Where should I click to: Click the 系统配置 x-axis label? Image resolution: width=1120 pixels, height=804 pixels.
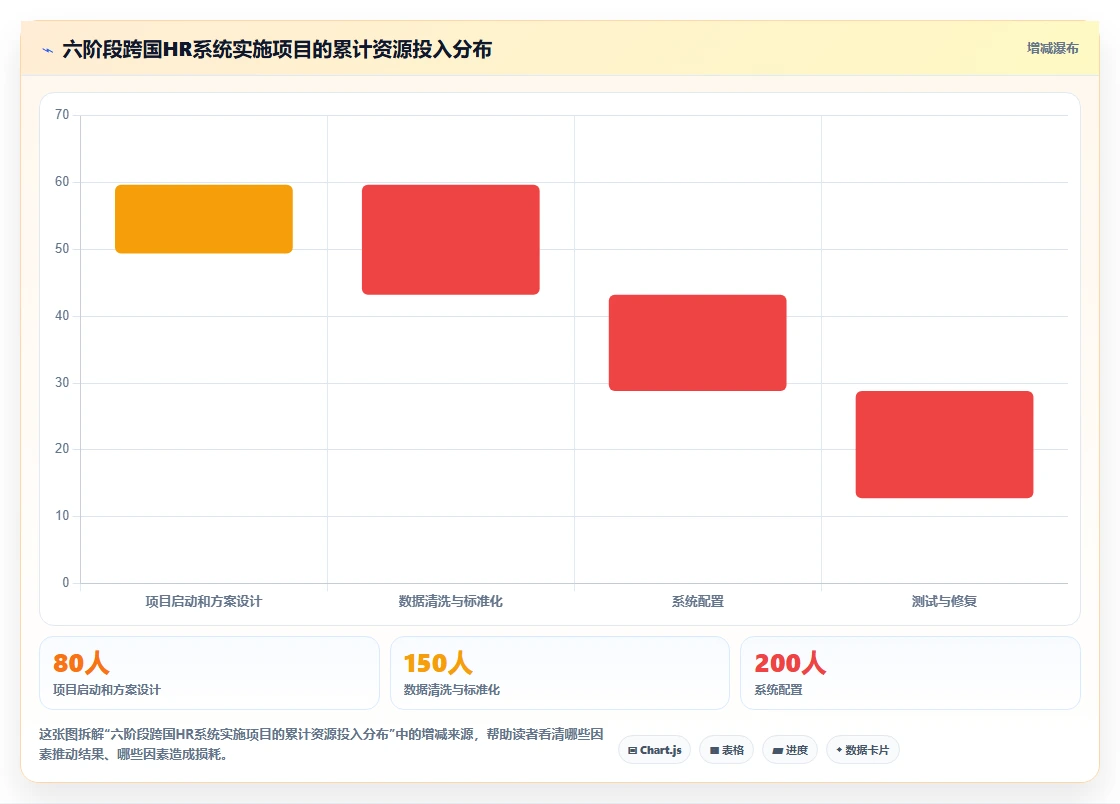tap(698, 601)
